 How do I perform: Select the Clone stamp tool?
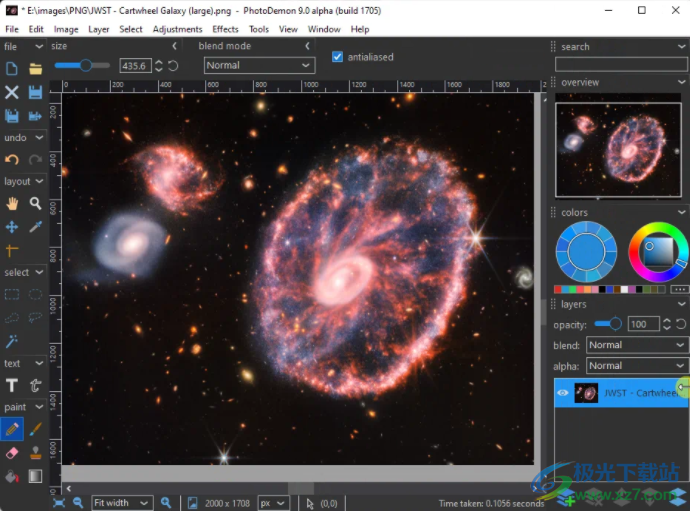pos(35,452)
